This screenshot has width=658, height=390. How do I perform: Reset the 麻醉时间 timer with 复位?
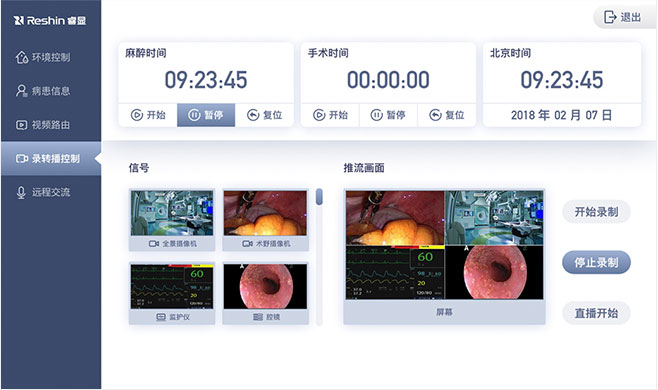pos(264,115)
